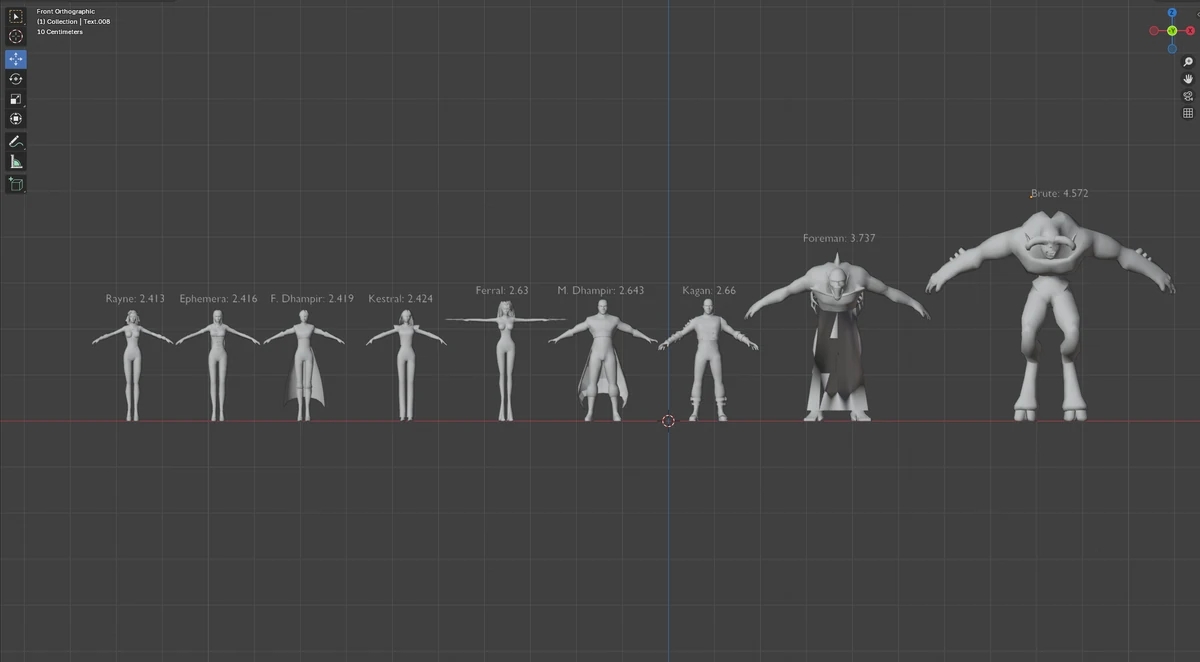This screenshot has height=662, width=1200.
Task: Click the blue Z axis gizmo handle
Action: click(1172, 13)
